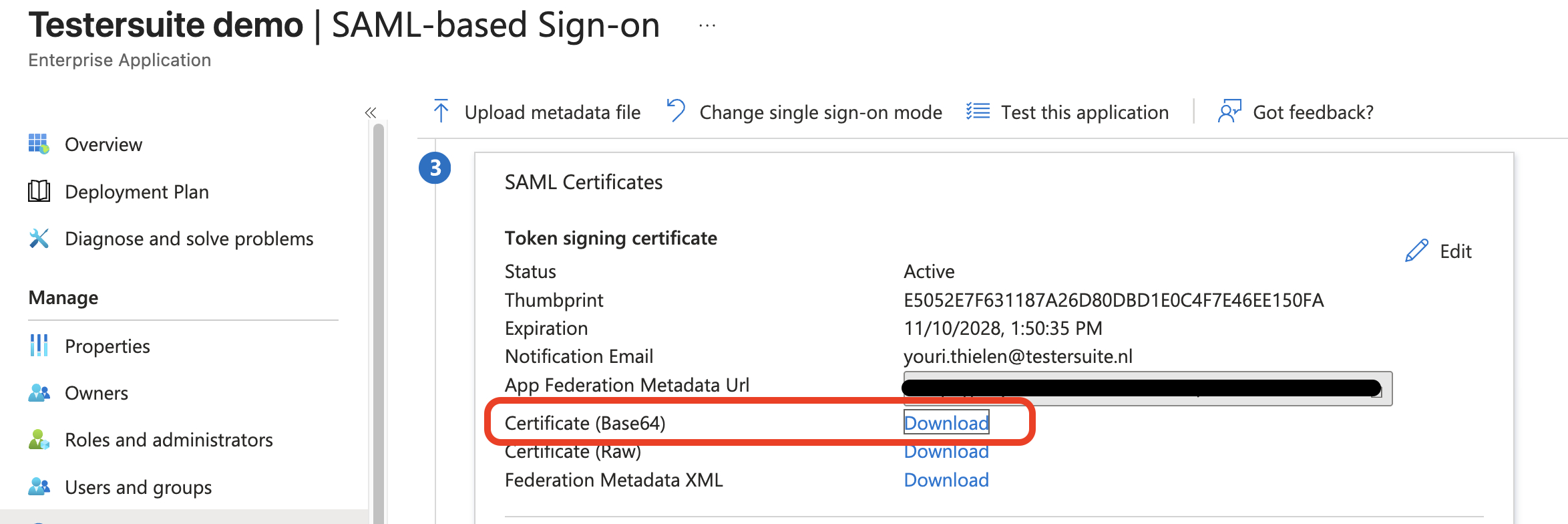The width and height of the screenshot is (1568, 524).
Task: Open the Got feedback? option
Action: (1296, 112)
